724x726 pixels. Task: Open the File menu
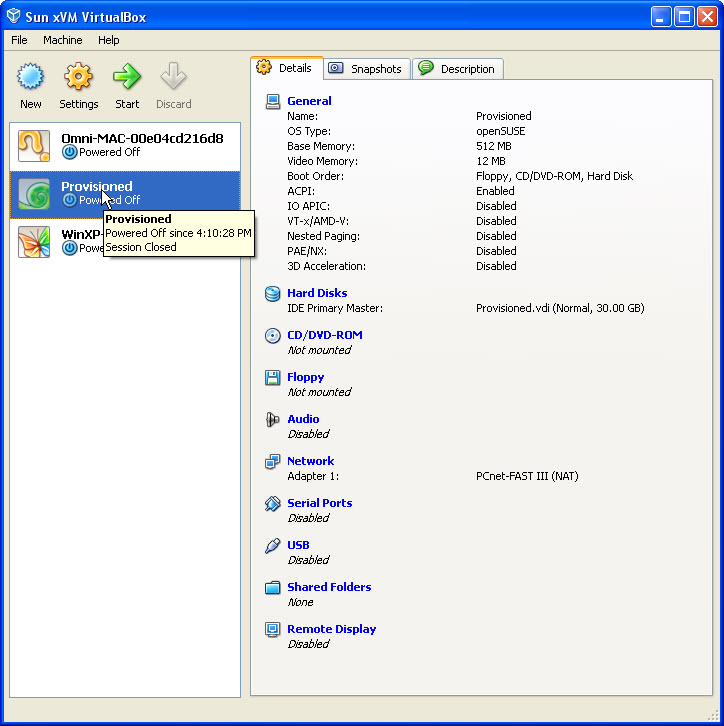(19, 40)
